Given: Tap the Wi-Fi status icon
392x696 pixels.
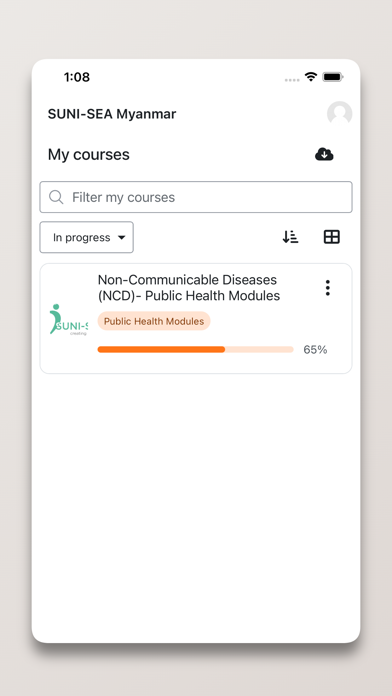Looking at the screenshot, I should (x=311, y=77).
